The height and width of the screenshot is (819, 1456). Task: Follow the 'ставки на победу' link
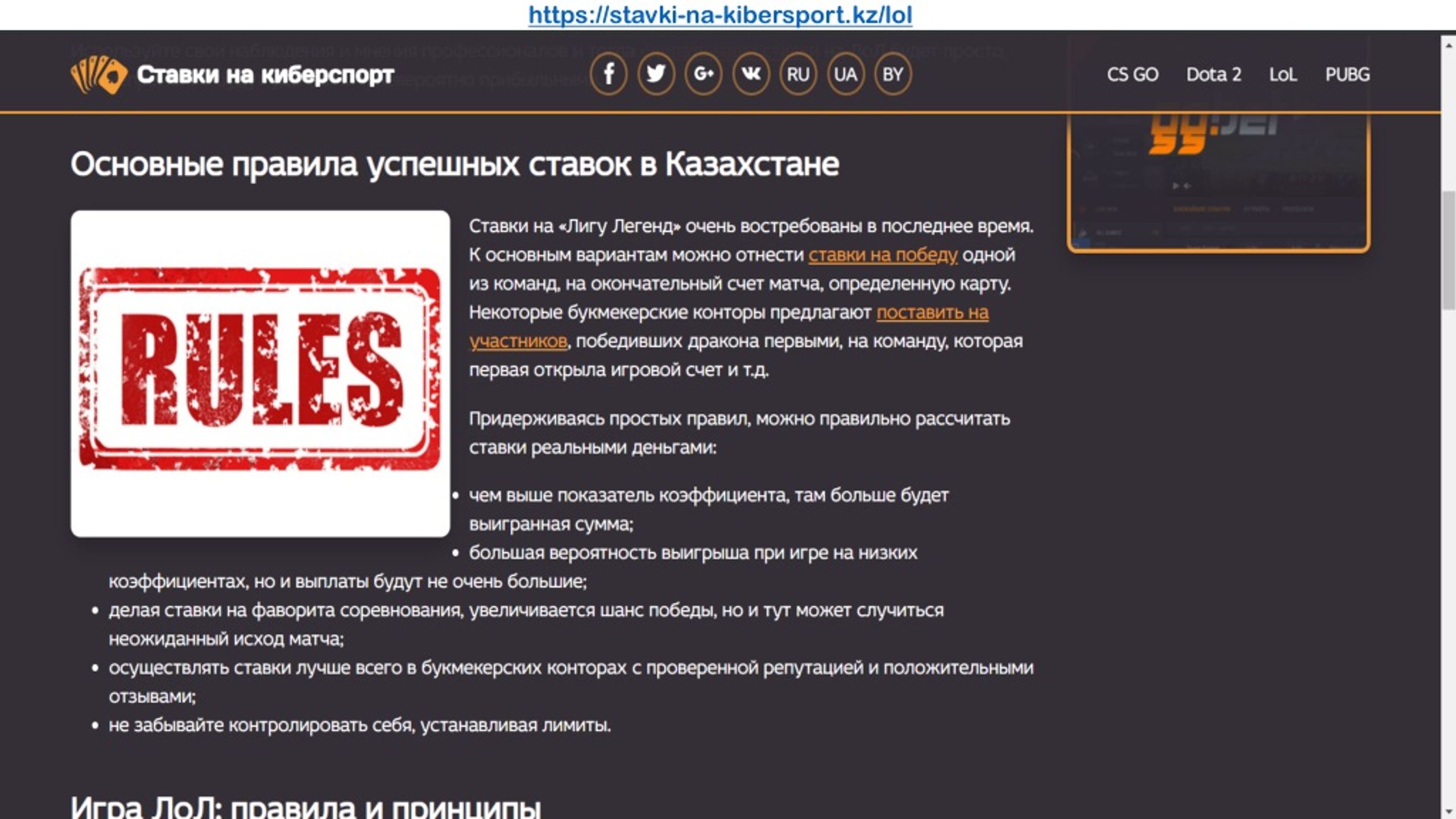pyautogui.click(x=883, y=255)
